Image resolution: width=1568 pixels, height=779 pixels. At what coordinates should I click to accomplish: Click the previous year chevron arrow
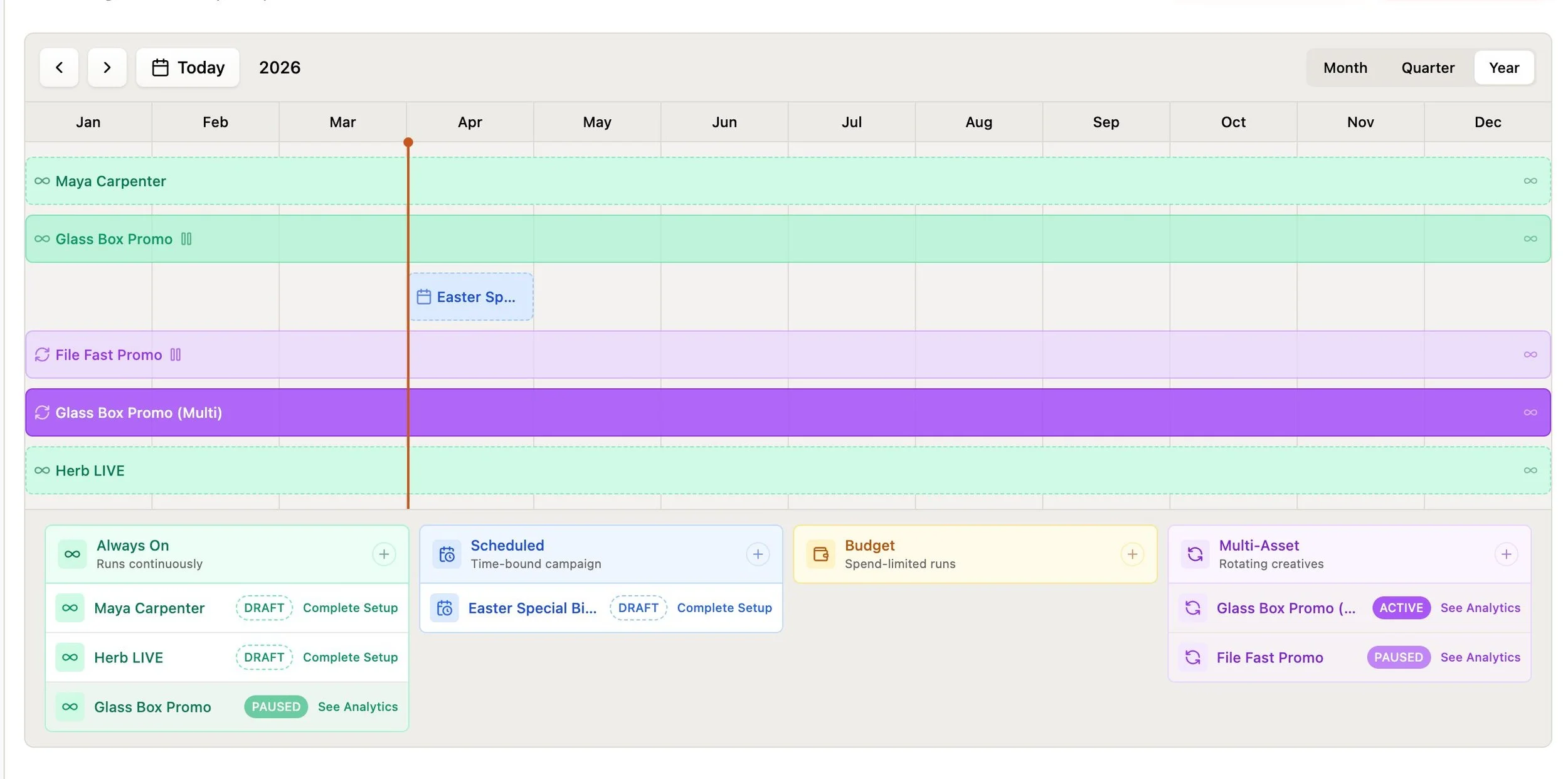click(59, 67)
